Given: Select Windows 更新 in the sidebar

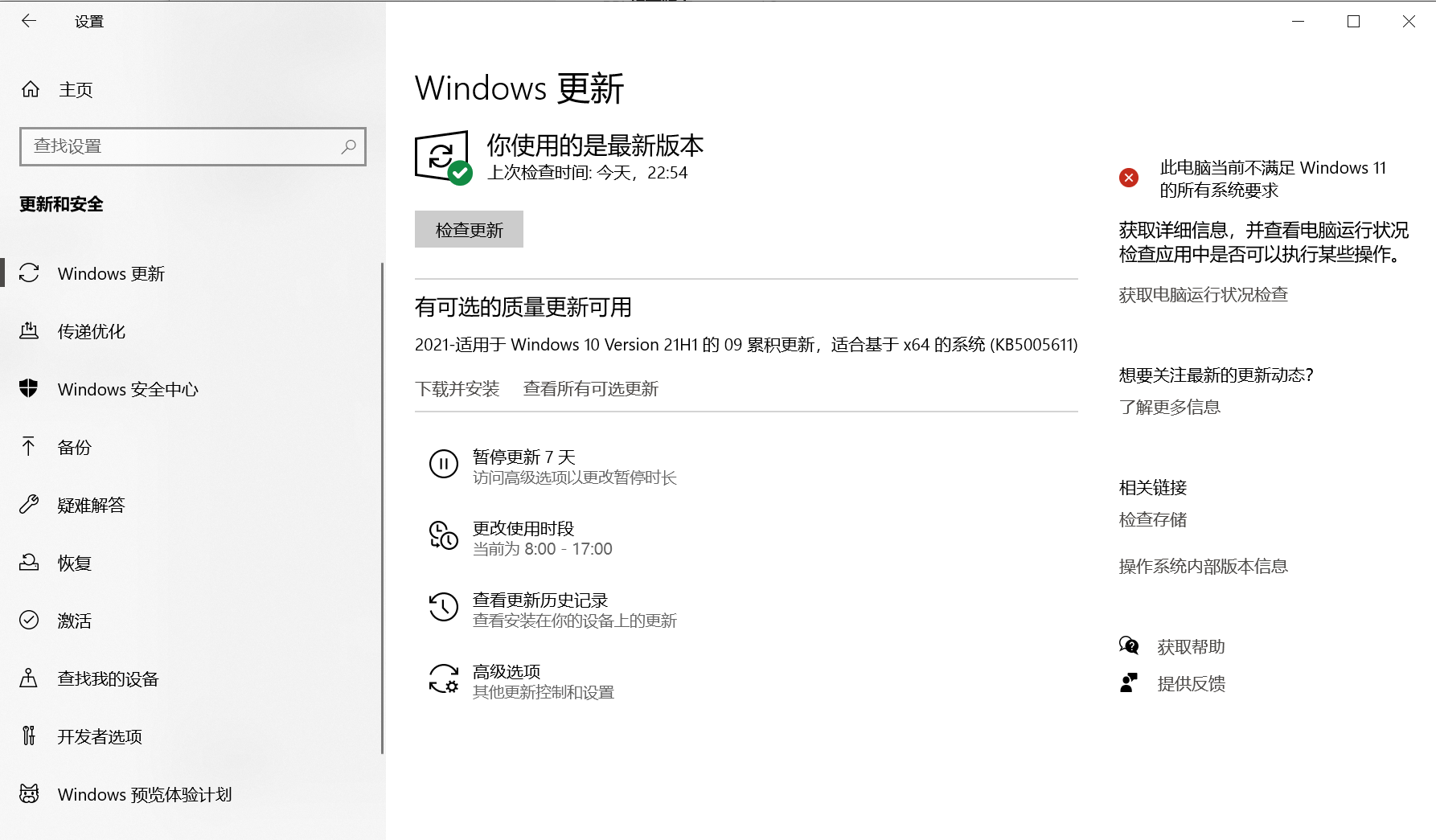Looking at the screenshot, I should click(x=111, y=273).
